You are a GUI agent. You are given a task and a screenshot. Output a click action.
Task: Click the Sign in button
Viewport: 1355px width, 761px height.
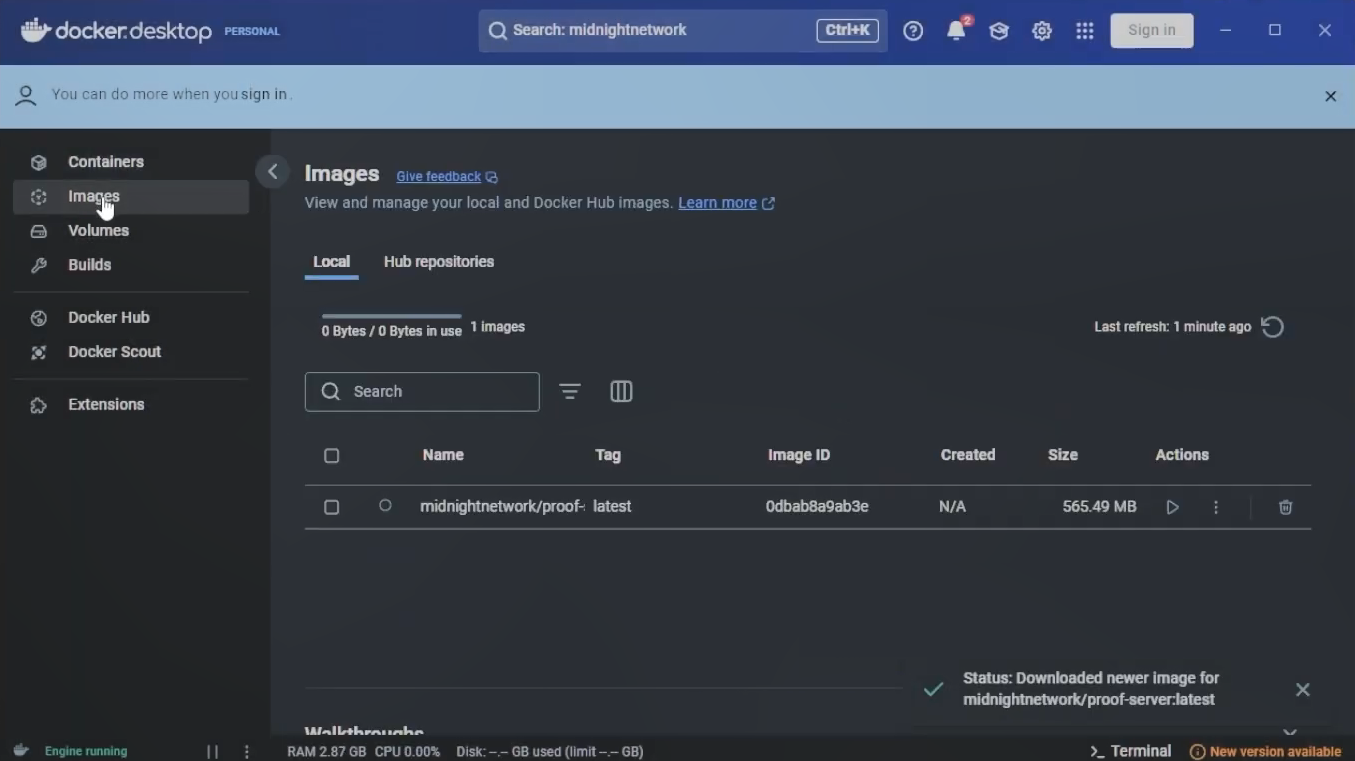(x=1151, y=30)
